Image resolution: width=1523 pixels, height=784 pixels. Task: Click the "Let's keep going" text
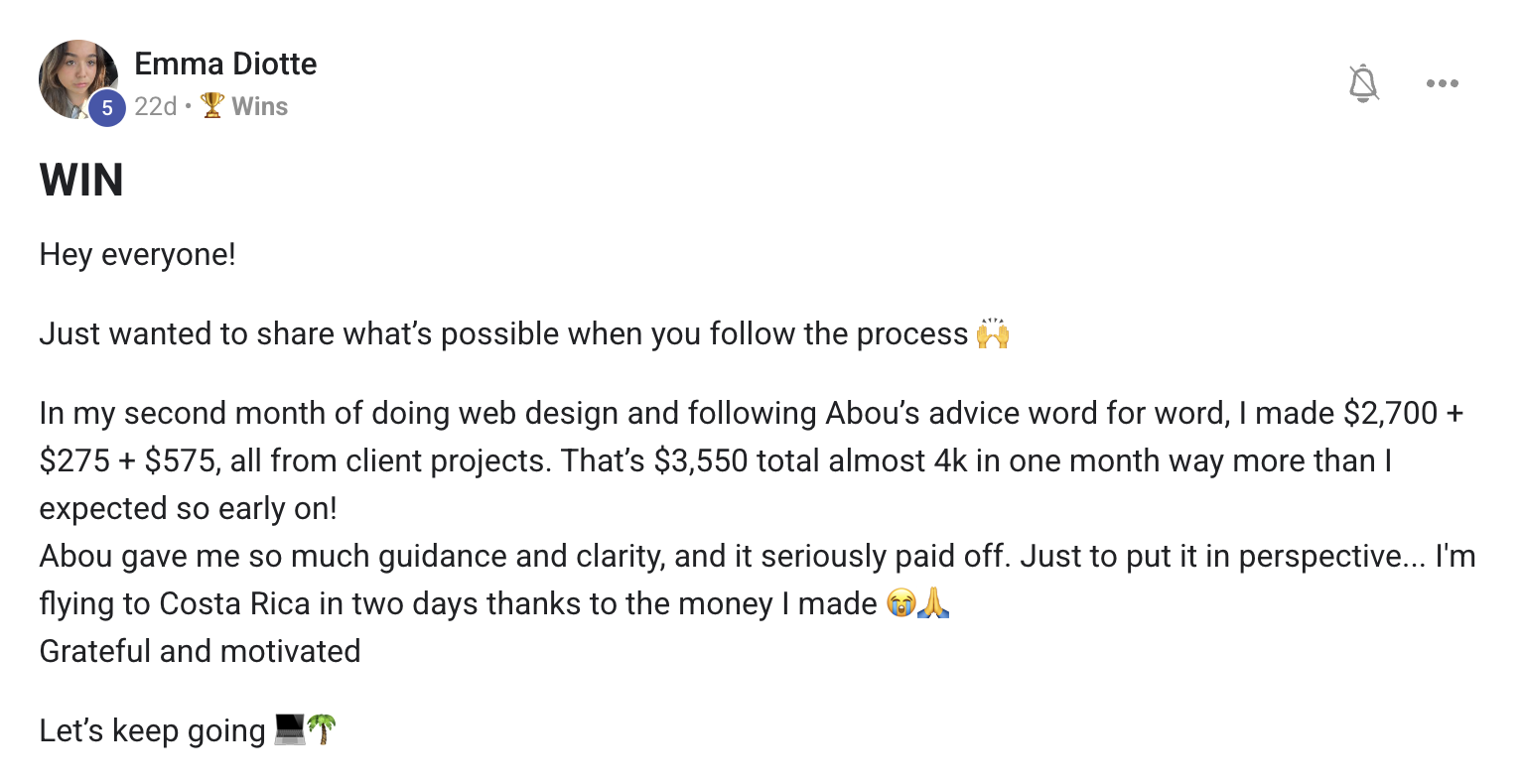(x=152, y=731)
